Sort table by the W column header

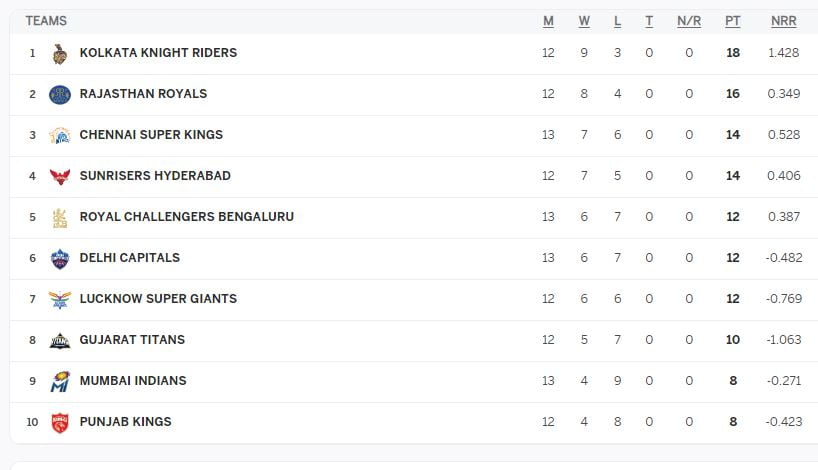(584, 21)
